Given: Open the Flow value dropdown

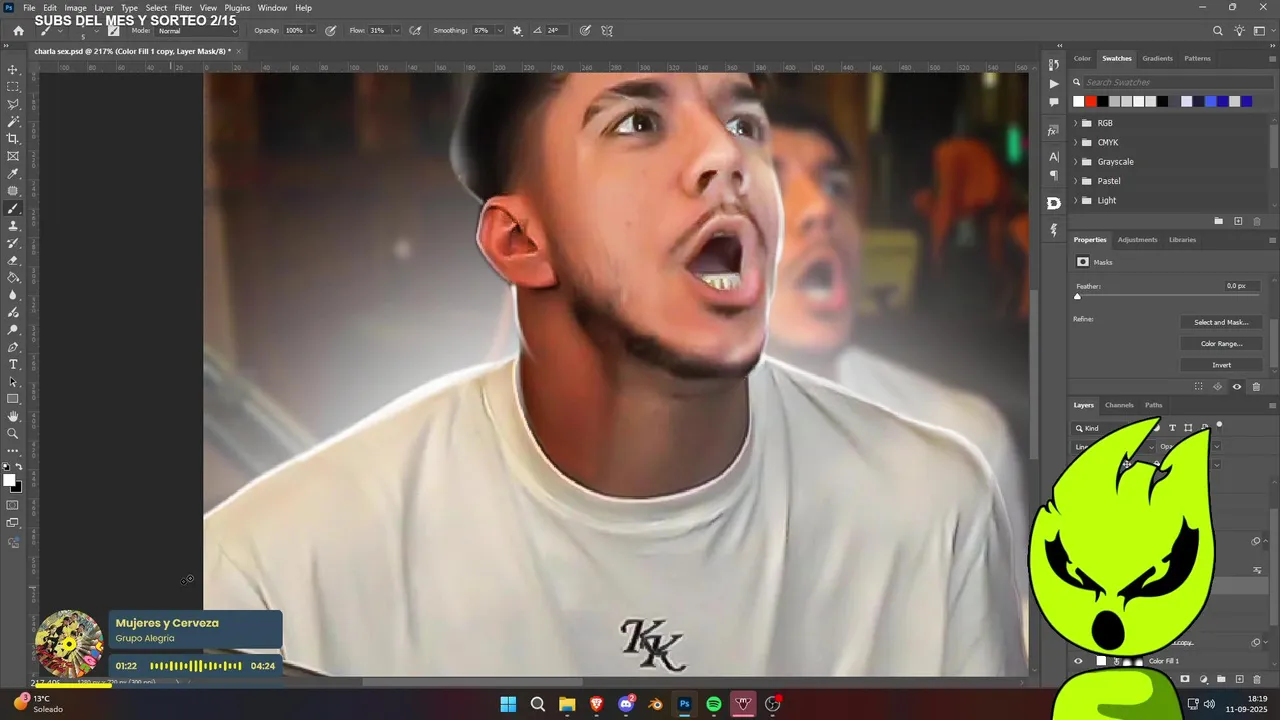Looking at the screenshot, I should tap(396, 31).
